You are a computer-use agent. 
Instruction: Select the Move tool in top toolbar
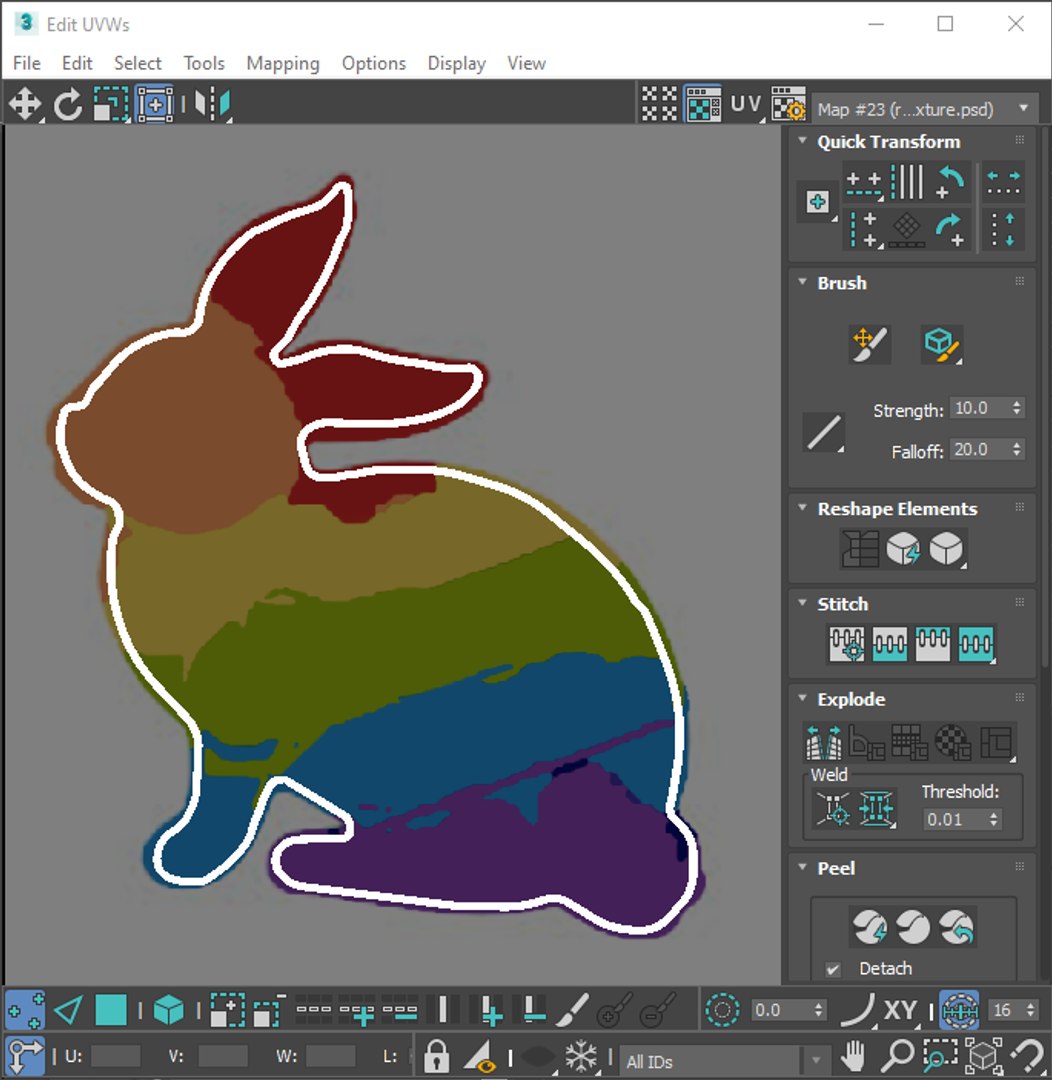tap(25, 105)
